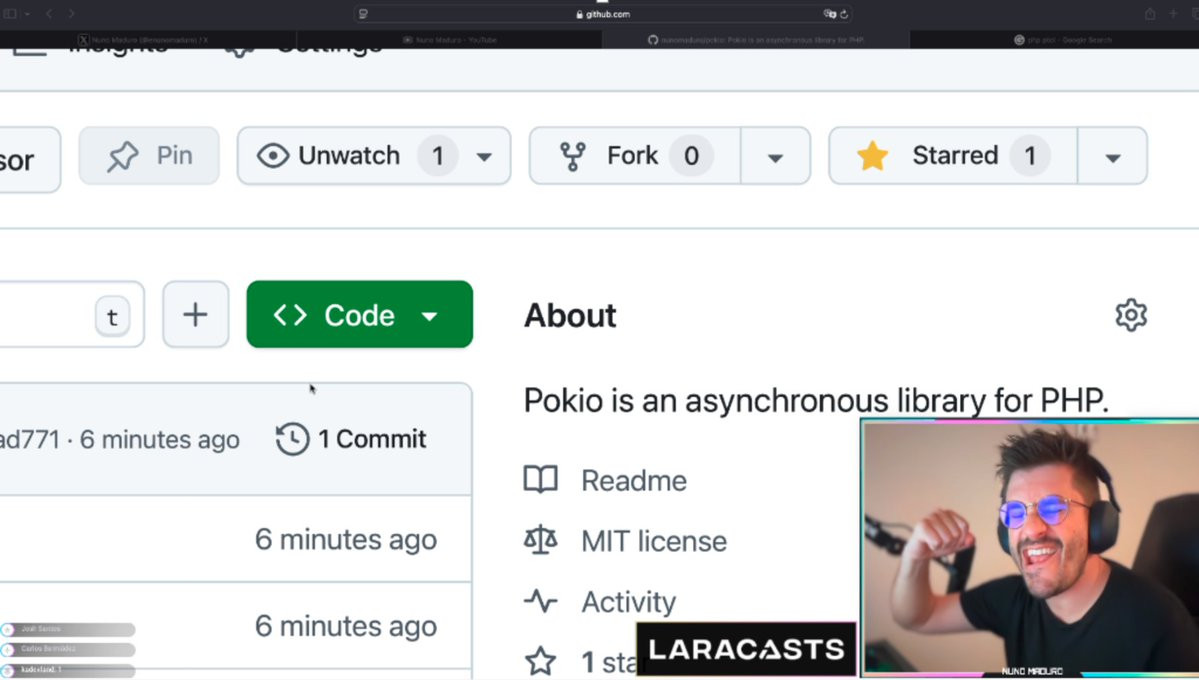Screen dimensions: 1199x680
Task: Open the 1 Commit history link
Action: 351,439
